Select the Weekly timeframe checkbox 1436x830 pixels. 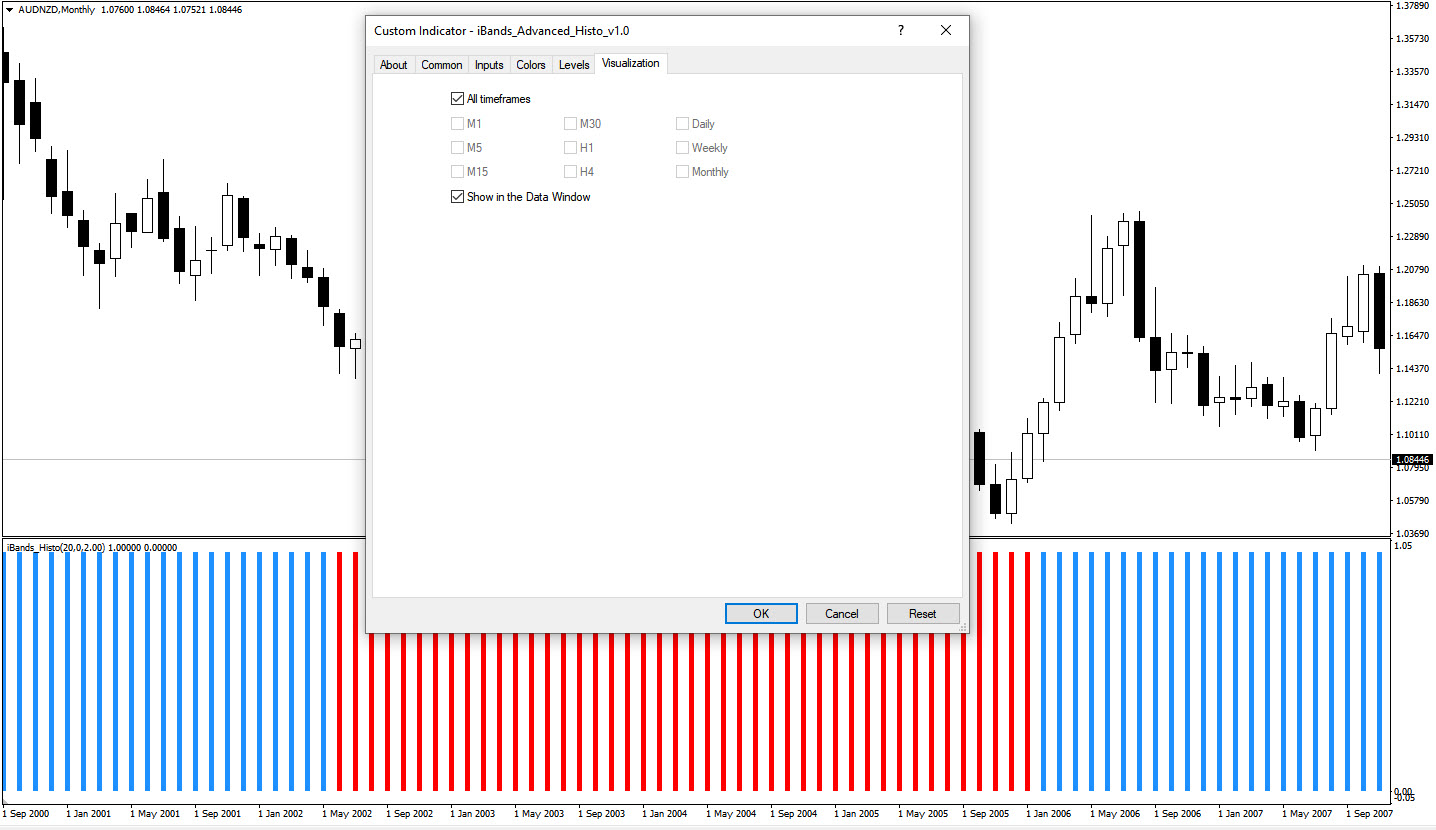[683, 148]
